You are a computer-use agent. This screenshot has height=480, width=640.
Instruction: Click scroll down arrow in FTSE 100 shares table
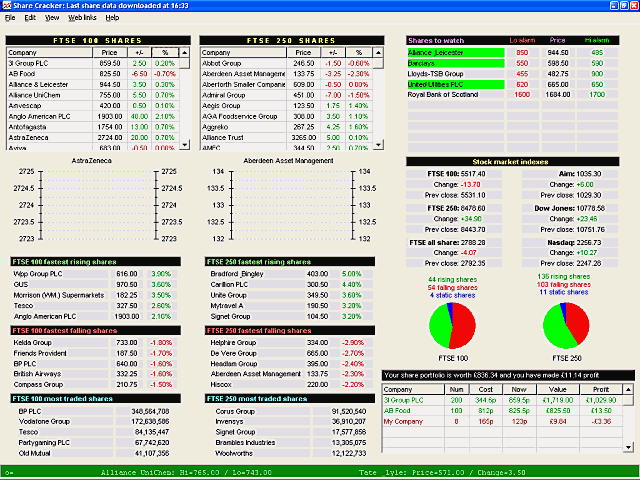coord(184,144)
